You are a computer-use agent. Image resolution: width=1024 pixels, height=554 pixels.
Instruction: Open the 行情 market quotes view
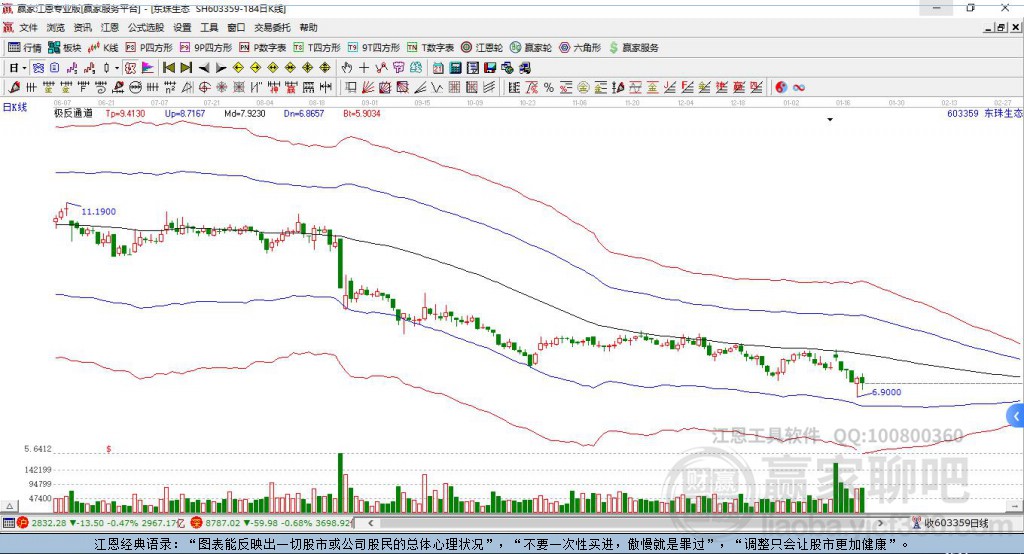(24, 48)
